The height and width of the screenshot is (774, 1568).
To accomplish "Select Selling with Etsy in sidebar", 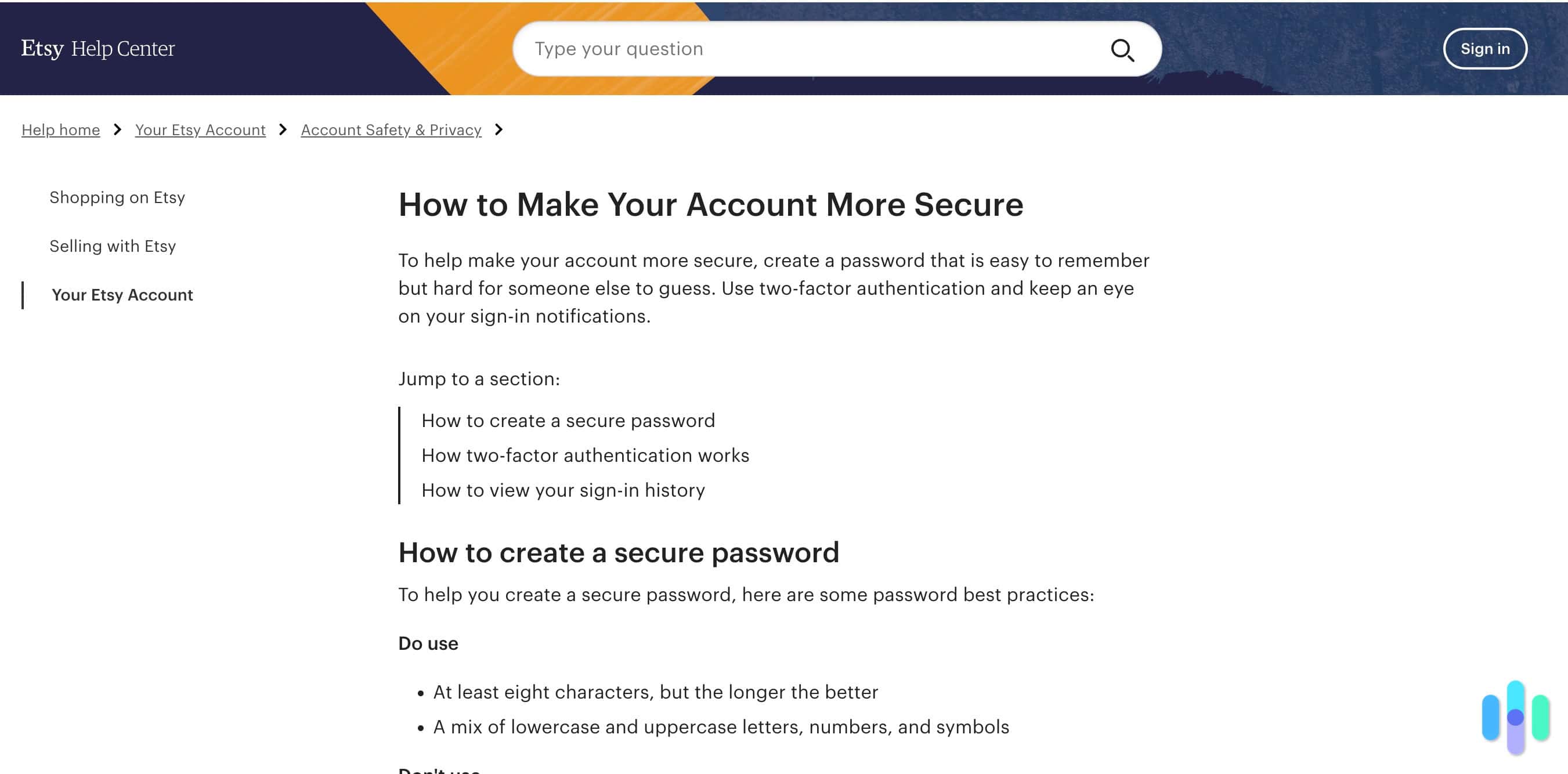I will [x=113, y=246].
